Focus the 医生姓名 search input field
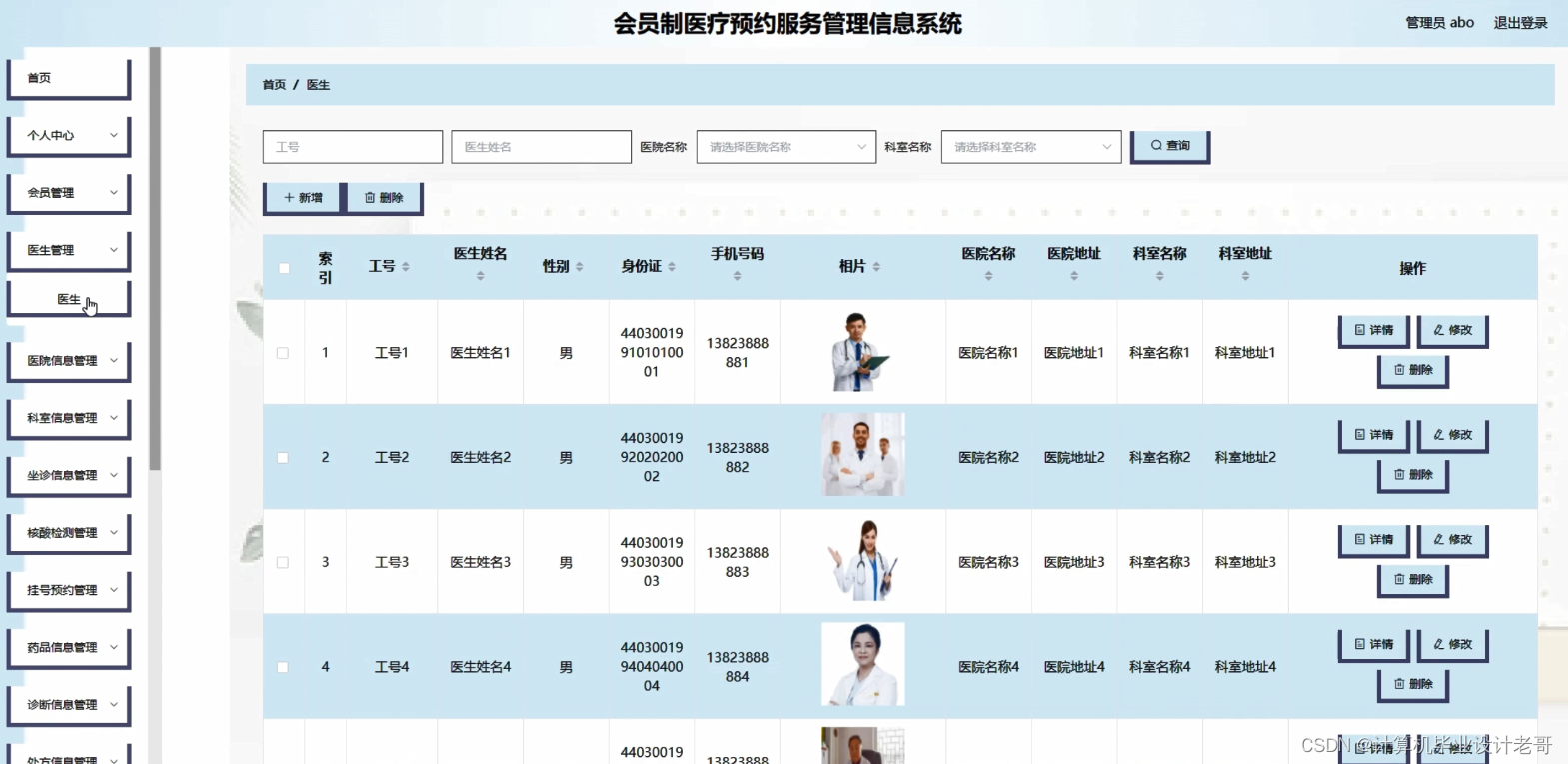This screenshot has width=1568, height=764. (x=542, y=147)
